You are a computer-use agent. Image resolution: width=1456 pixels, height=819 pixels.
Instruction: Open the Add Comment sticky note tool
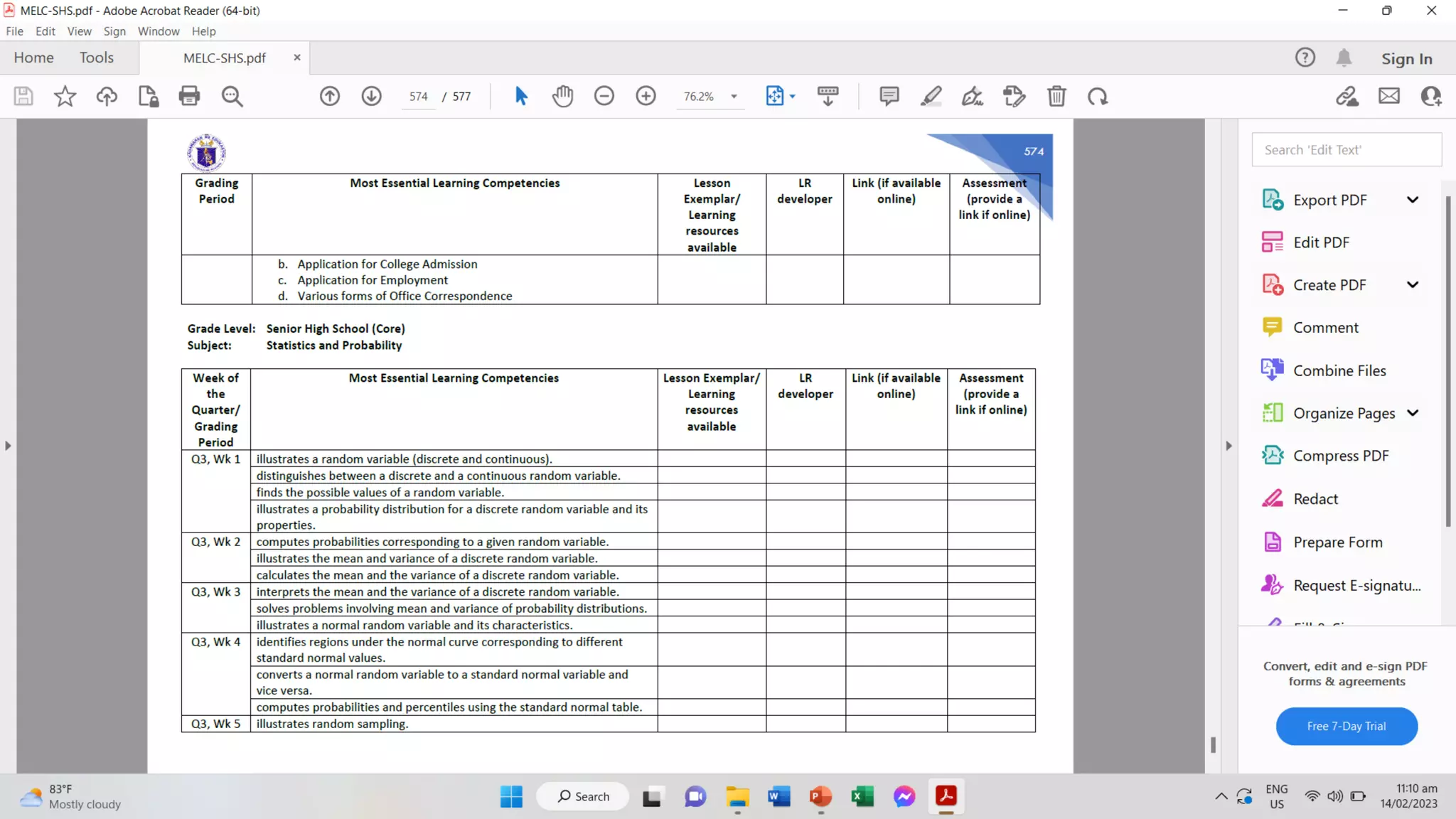point(889,96)
